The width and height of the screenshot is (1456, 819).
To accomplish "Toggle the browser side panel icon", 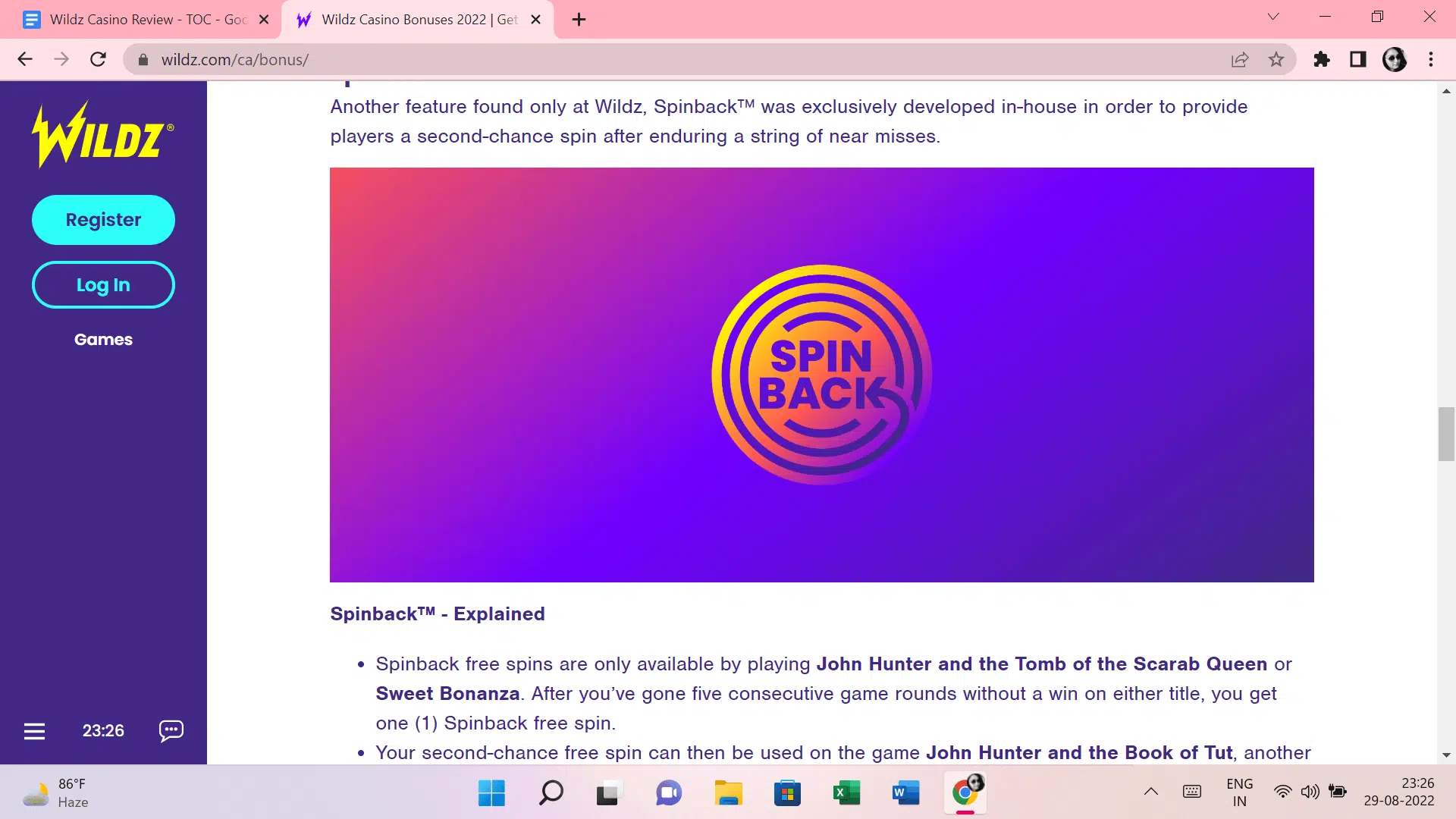I will 1358,59.
